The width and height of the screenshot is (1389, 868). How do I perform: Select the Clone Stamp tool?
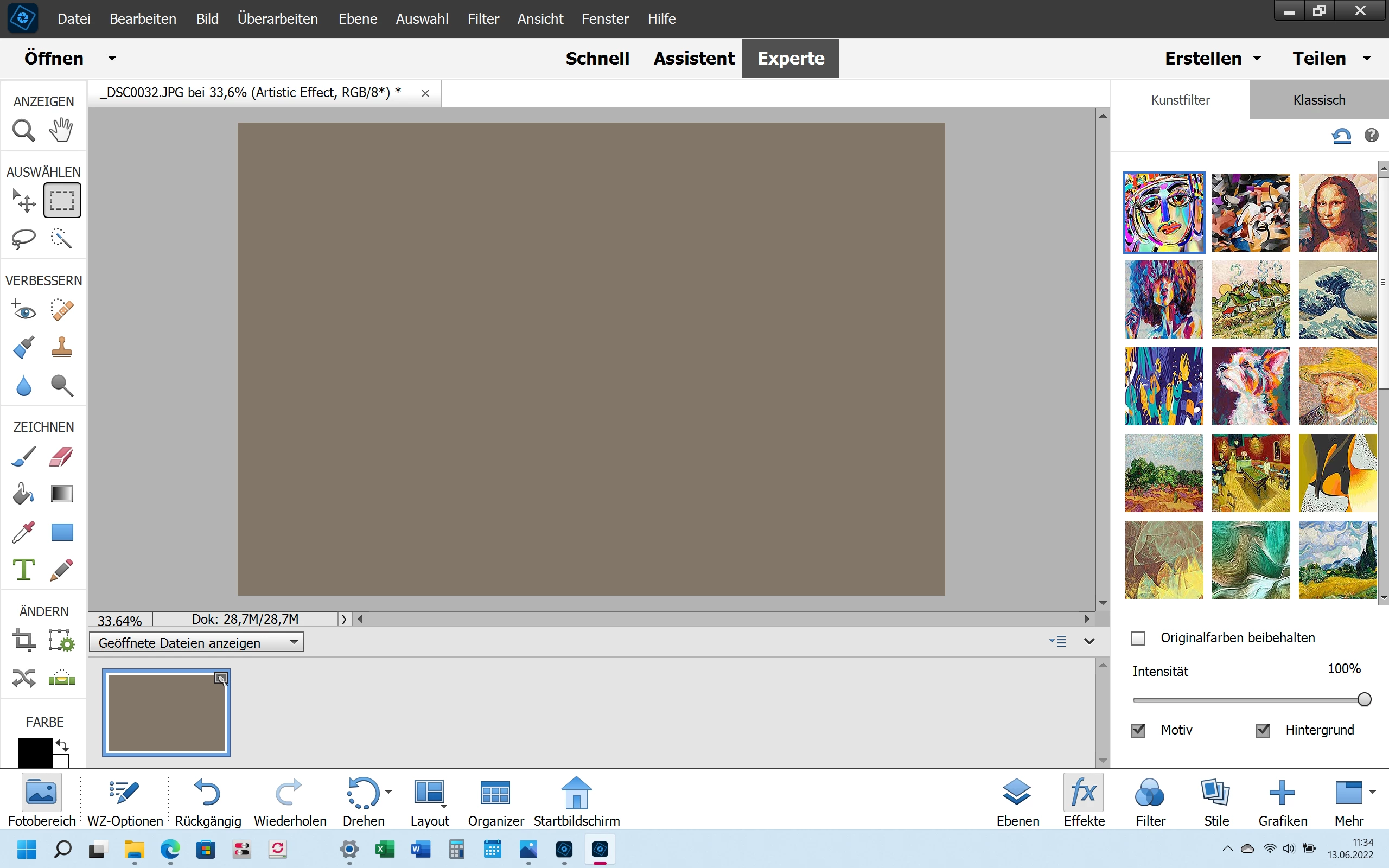click(x=61, y=347)
